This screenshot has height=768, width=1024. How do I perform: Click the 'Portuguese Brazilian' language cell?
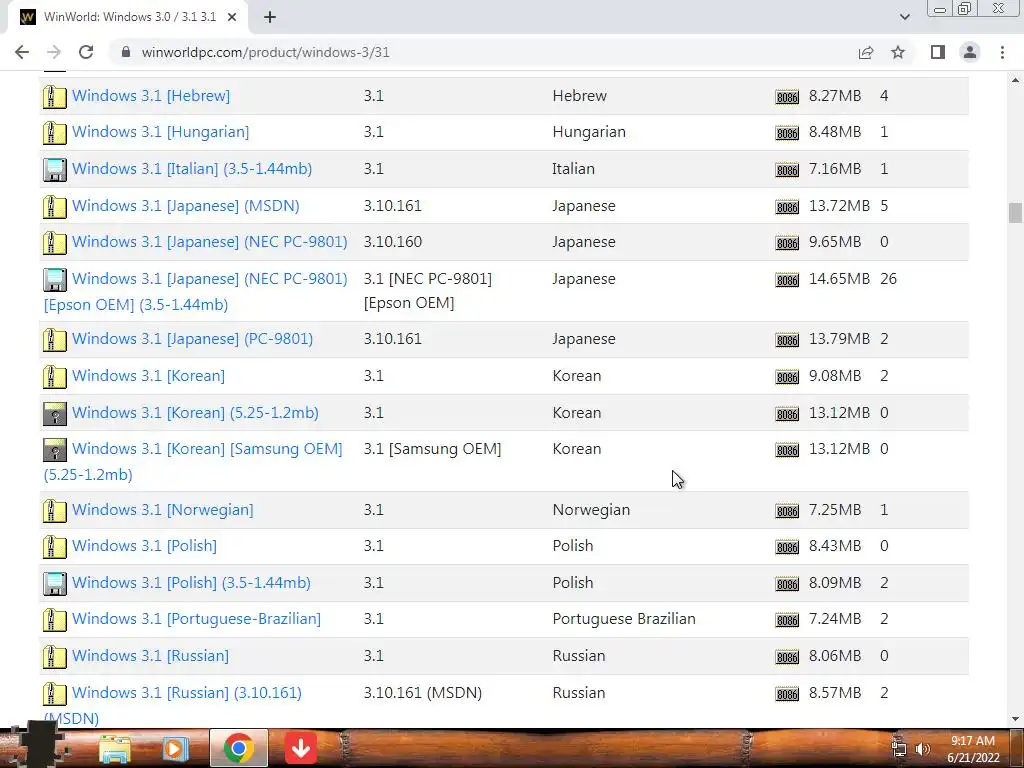(x=624, y=619)
